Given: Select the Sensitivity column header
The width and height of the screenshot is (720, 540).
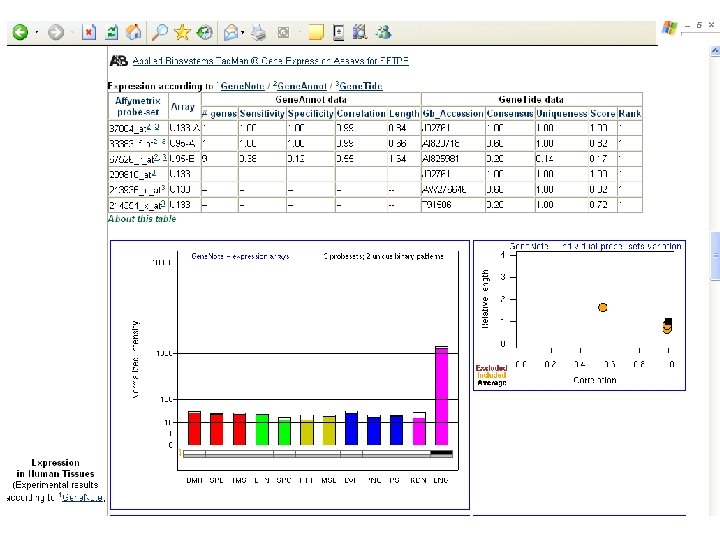Looking at the screenshot, I should (262, 113).
